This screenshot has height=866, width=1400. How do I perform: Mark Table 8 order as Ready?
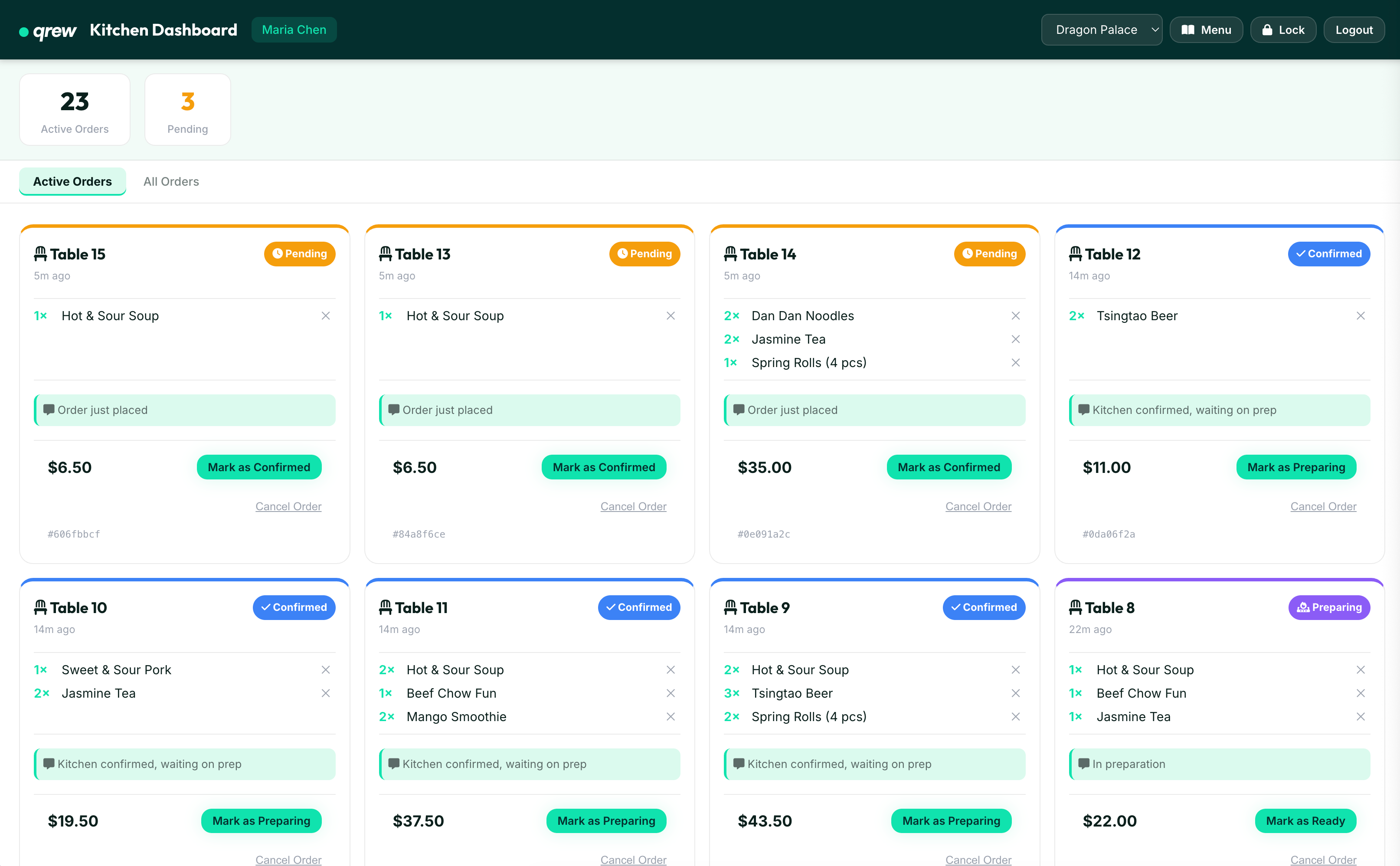coord(1305,820)
